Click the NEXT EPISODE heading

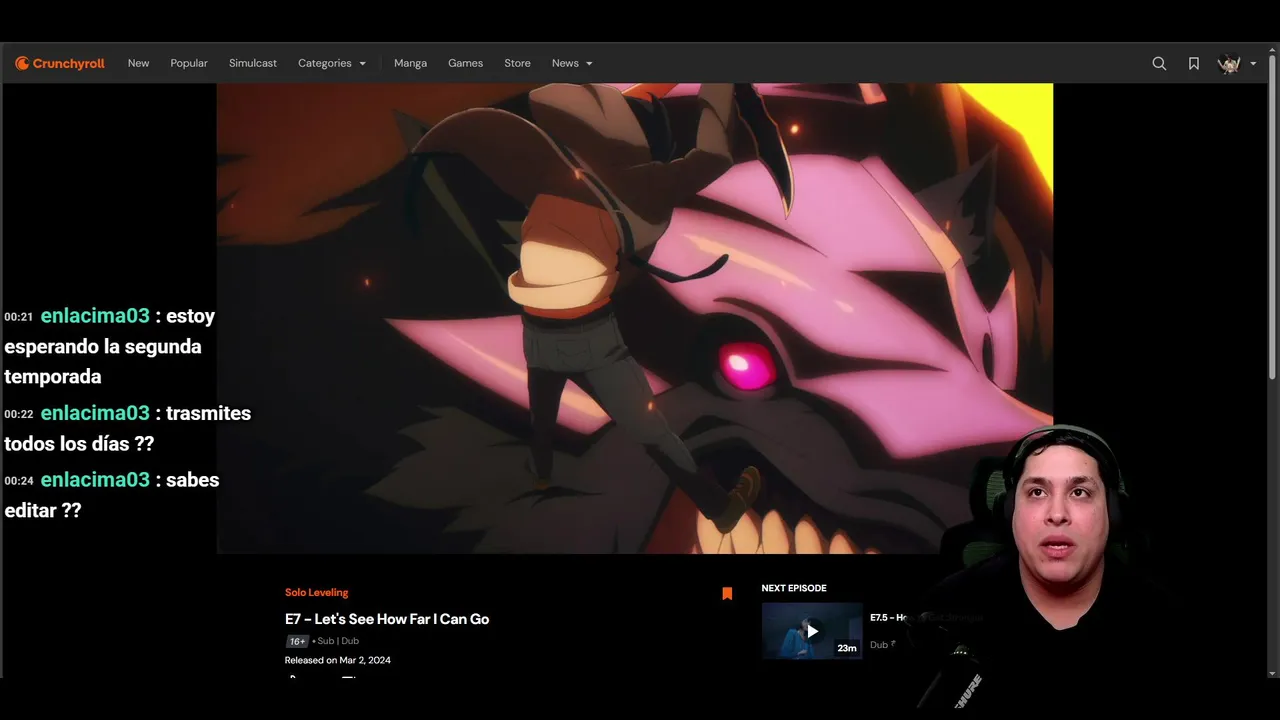(794, 588)
